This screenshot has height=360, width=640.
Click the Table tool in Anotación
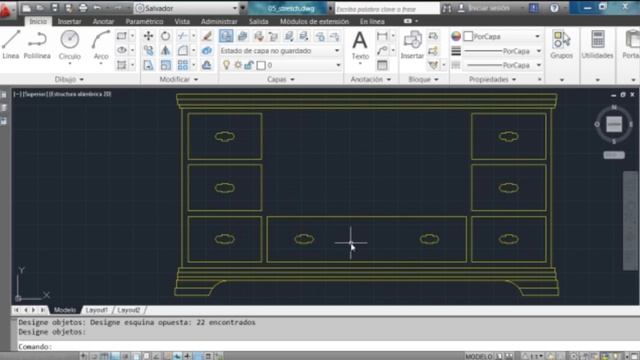(382, 65)
